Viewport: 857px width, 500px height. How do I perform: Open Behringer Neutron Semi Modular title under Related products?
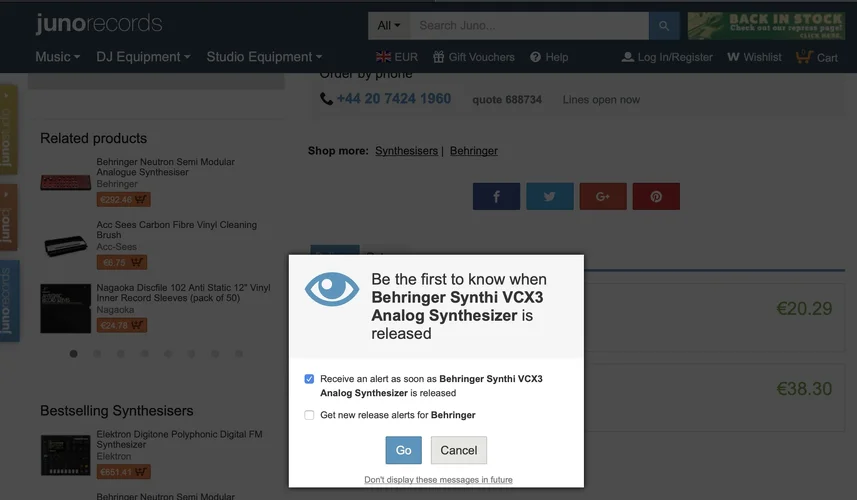pos(166,167)
